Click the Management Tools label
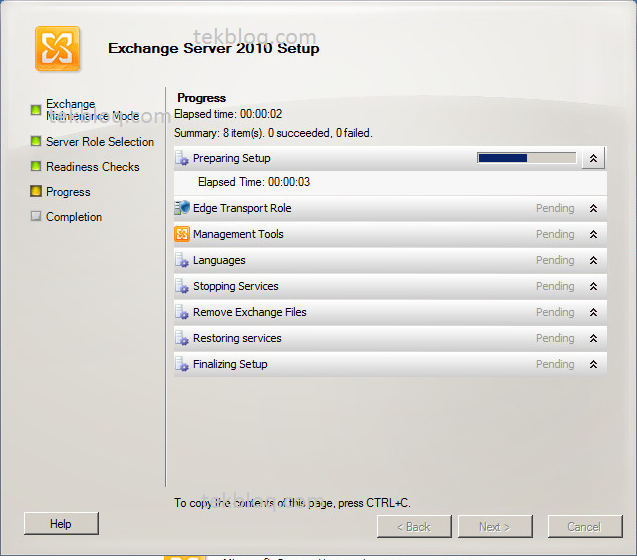Image resolution: width=637 pixels, height=560 pixels. pyautogui.click(x=238, y=234)
